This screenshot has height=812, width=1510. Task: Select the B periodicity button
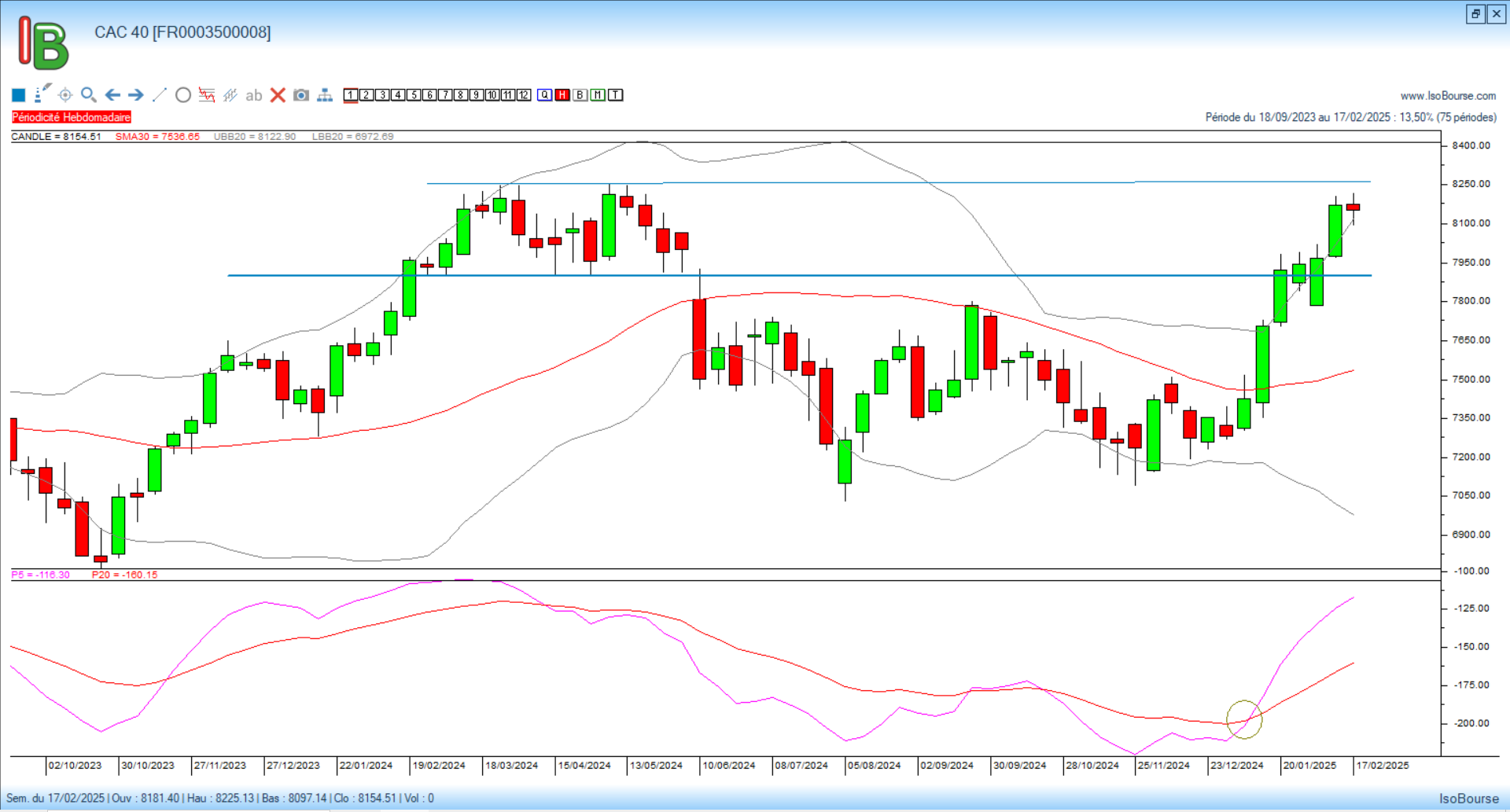pos(580,95)
